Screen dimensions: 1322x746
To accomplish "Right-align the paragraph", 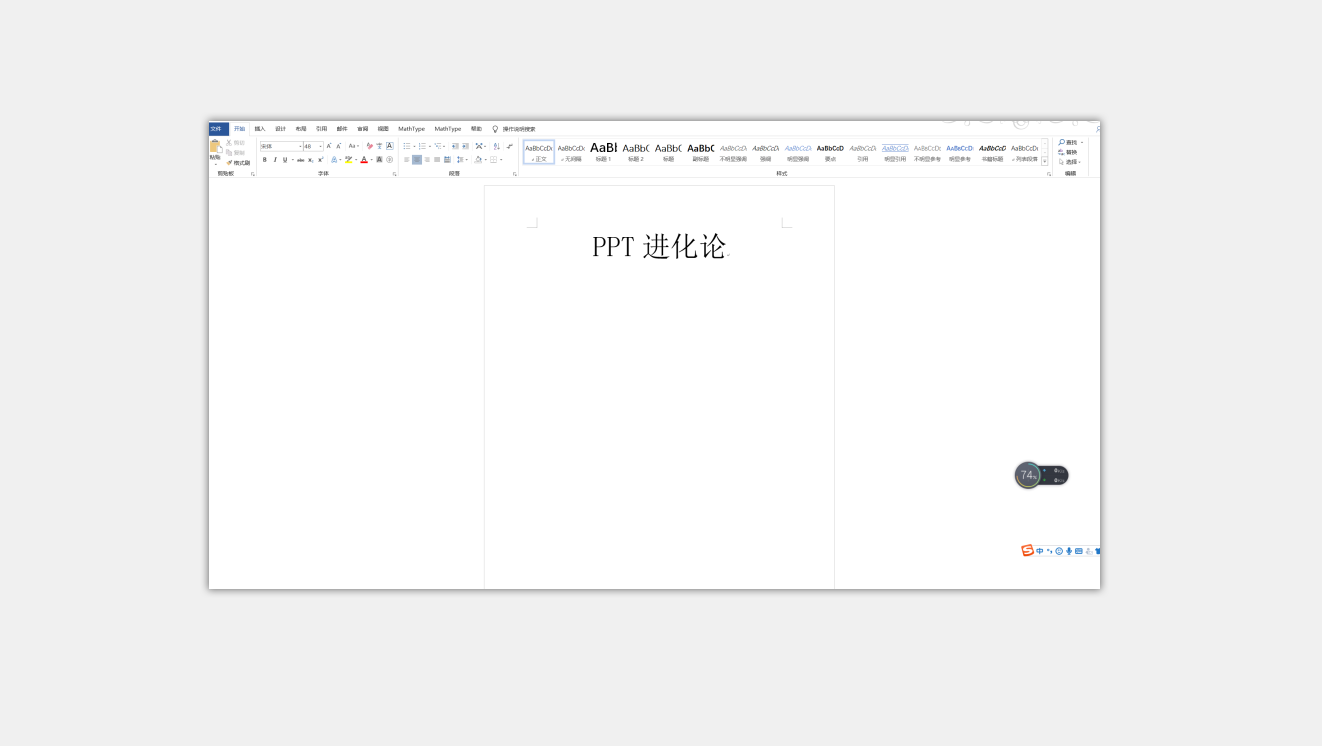I will (x=427, y=160).
